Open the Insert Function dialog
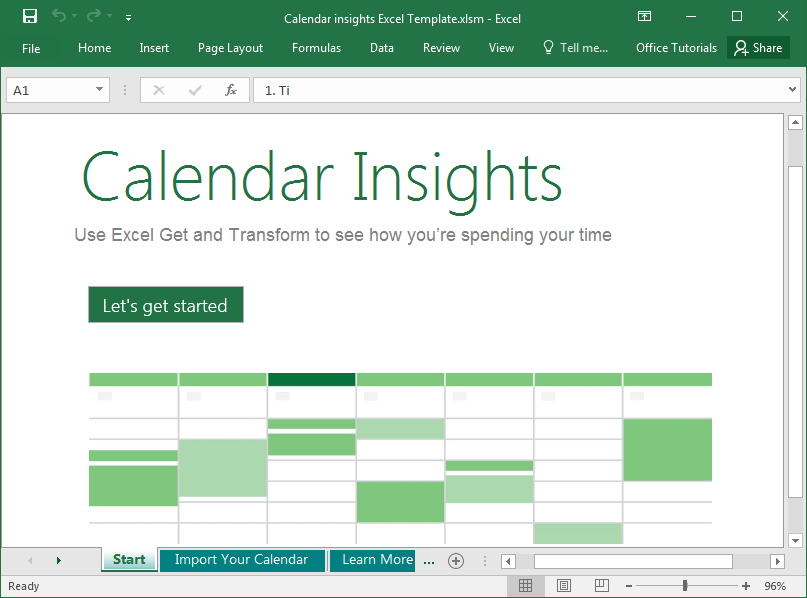 pyautogui.click(x=231, y=90)
